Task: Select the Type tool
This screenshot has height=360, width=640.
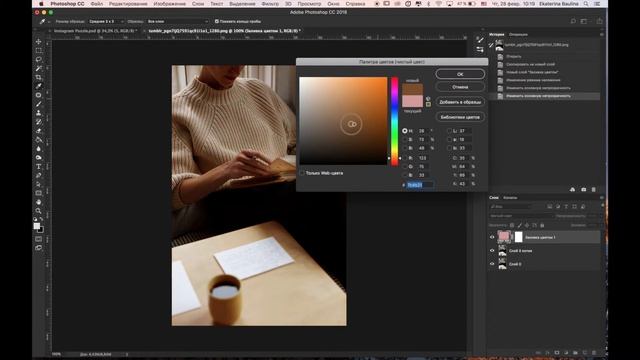Action: (38, 167)
